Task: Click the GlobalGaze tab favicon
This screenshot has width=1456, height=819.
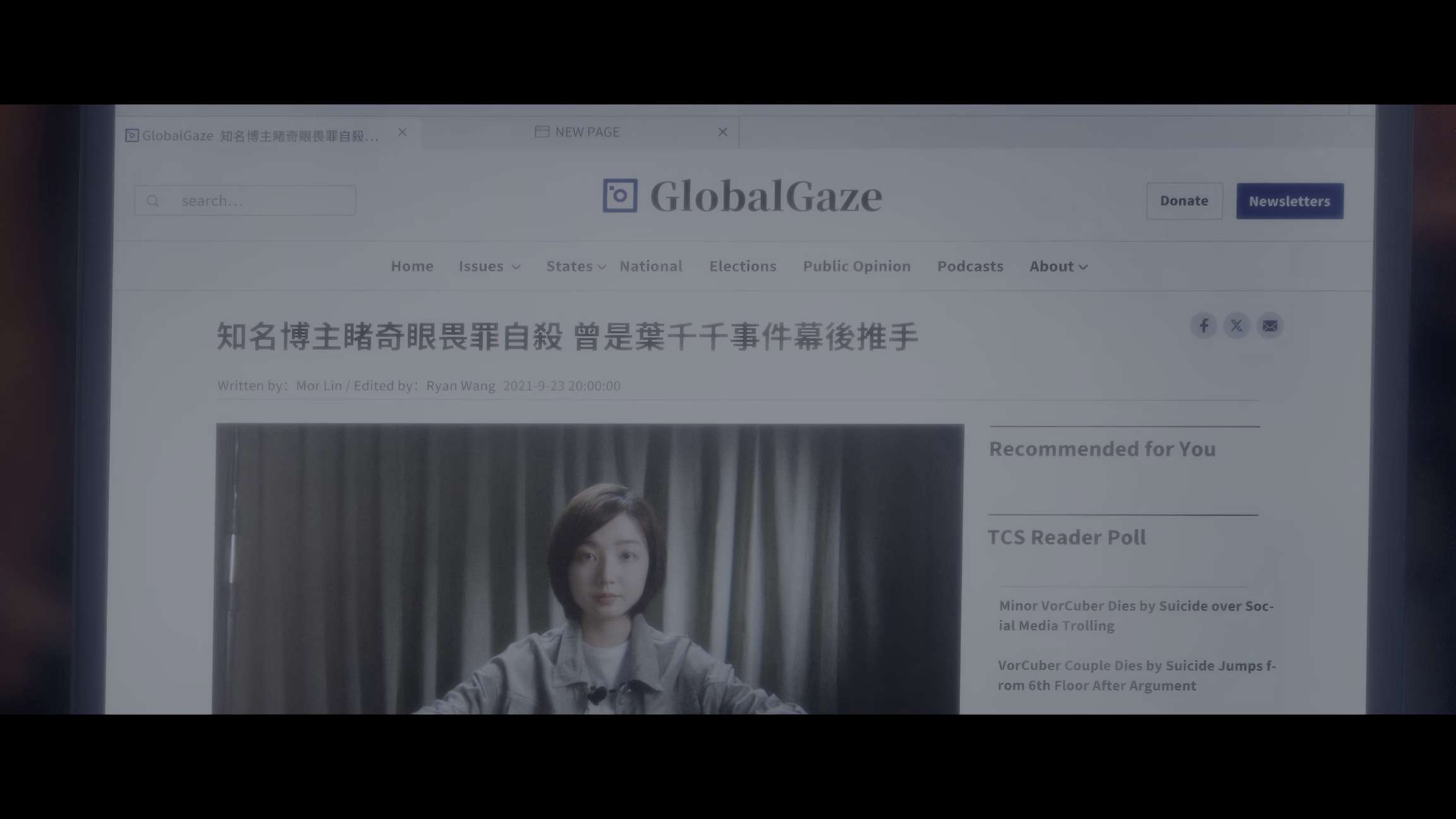Action: [131, 135]
